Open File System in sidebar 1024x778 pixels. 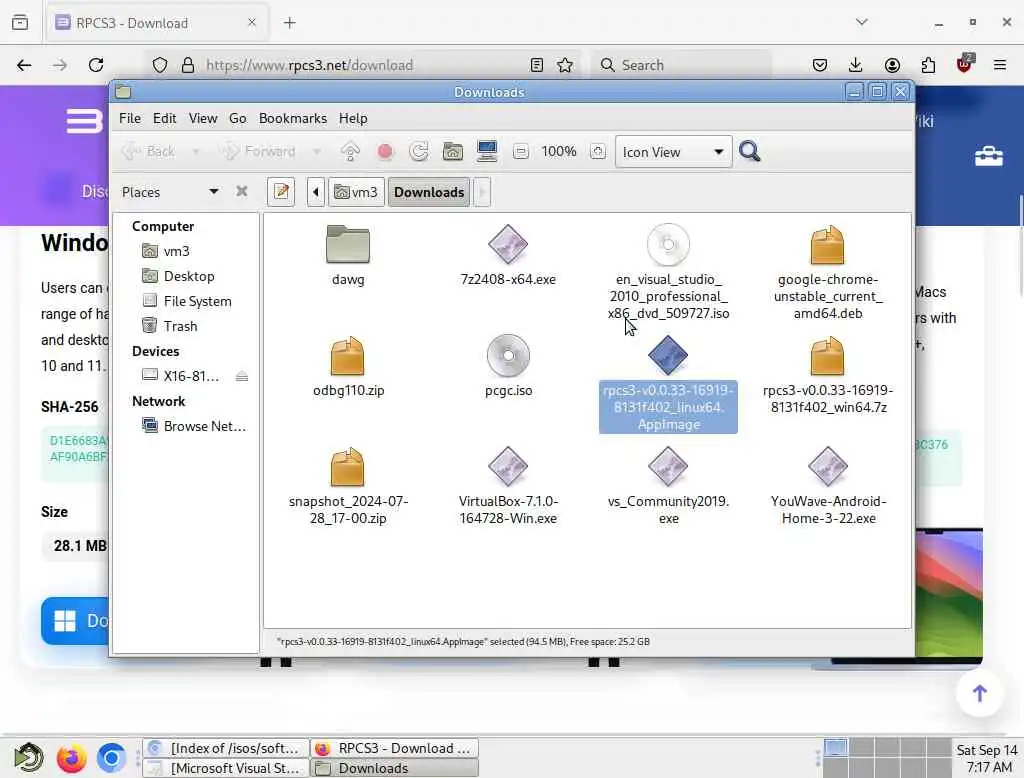click(197, 301)
